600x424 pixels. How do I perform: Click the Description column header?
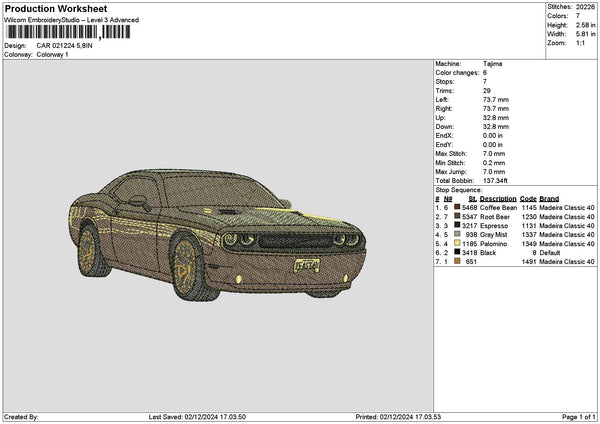[x=498, y=198]
